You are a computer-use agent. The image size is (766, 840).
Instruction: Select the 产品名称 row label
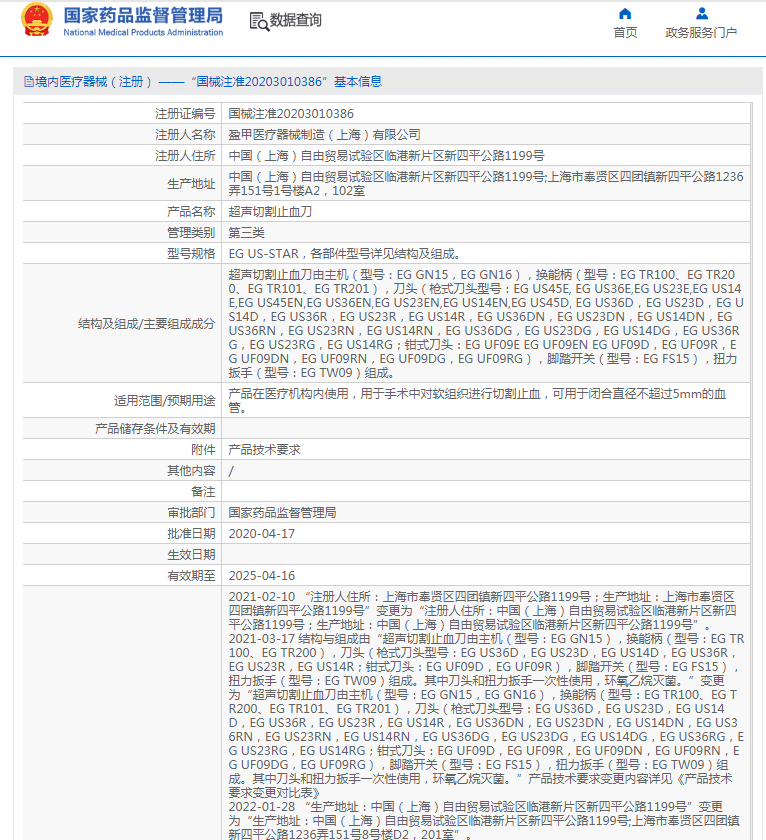pyautogui.click(x=191, y=212)
